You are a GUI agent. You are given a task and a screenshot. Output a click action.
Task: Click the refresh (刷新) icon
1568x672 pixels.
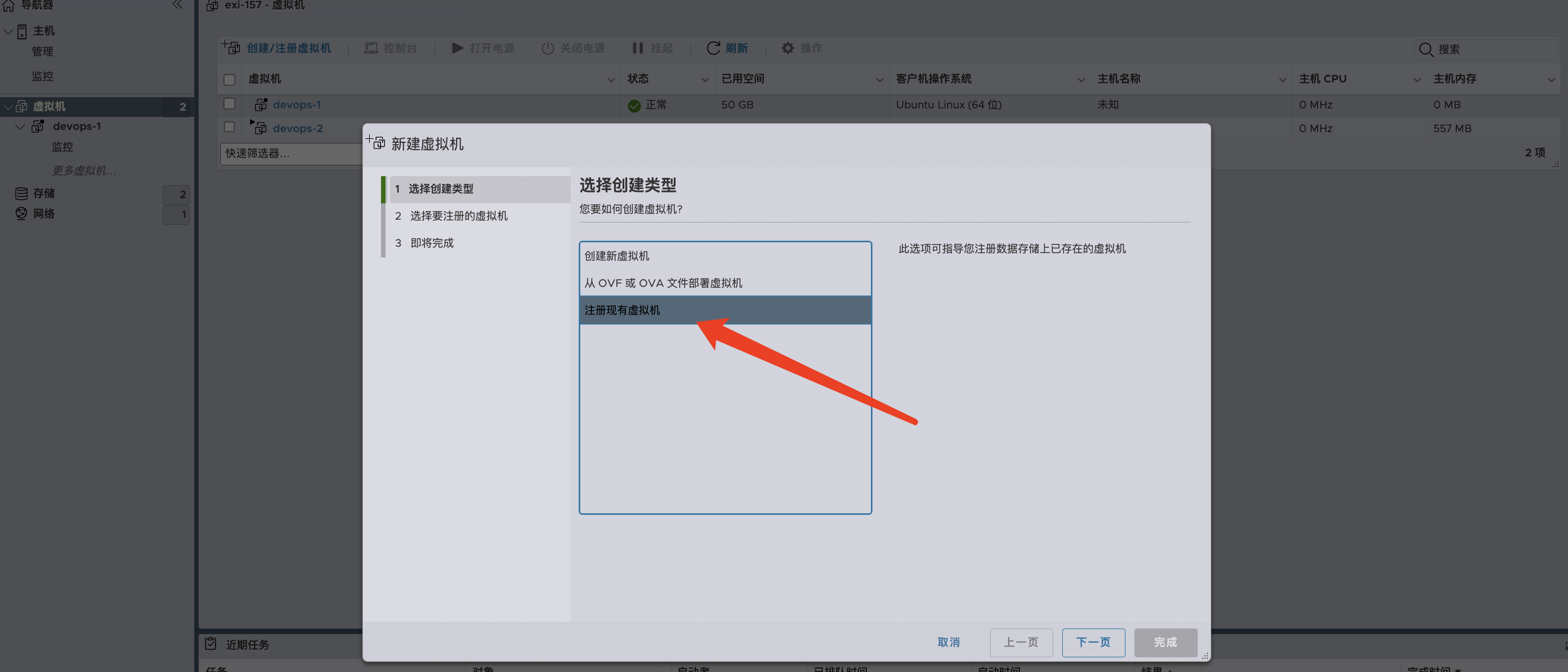click(x=713, y=48)
